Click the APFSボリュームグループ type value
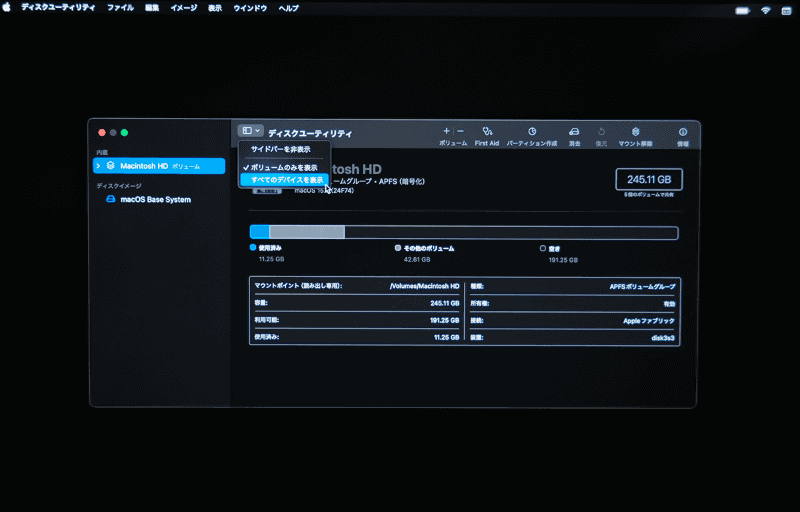Image resolution: width=800 pixels, height=512 pixels. point(642,287)
